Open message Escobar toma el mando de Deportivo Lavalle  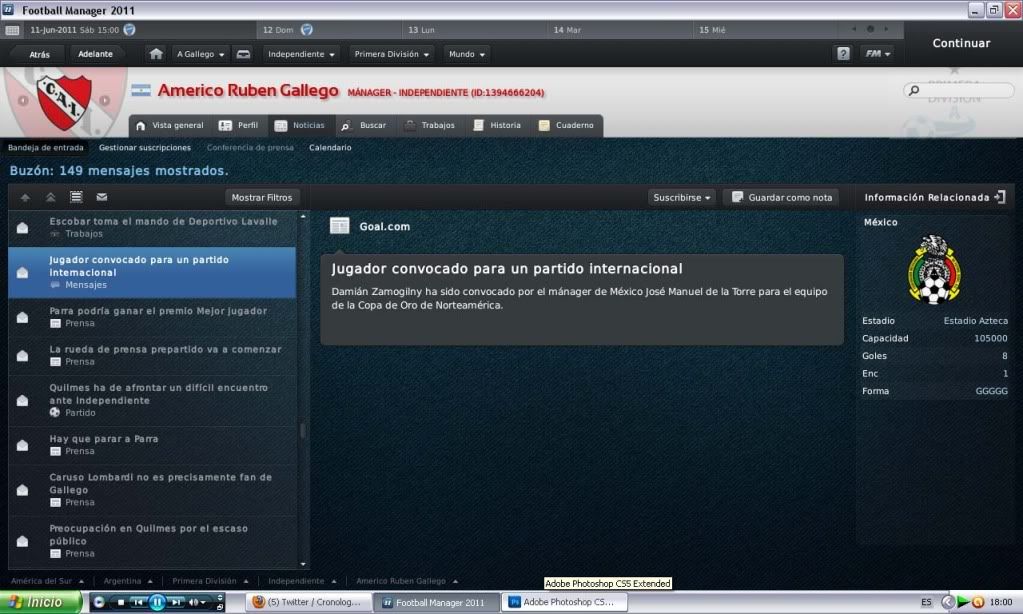point(151,227)
